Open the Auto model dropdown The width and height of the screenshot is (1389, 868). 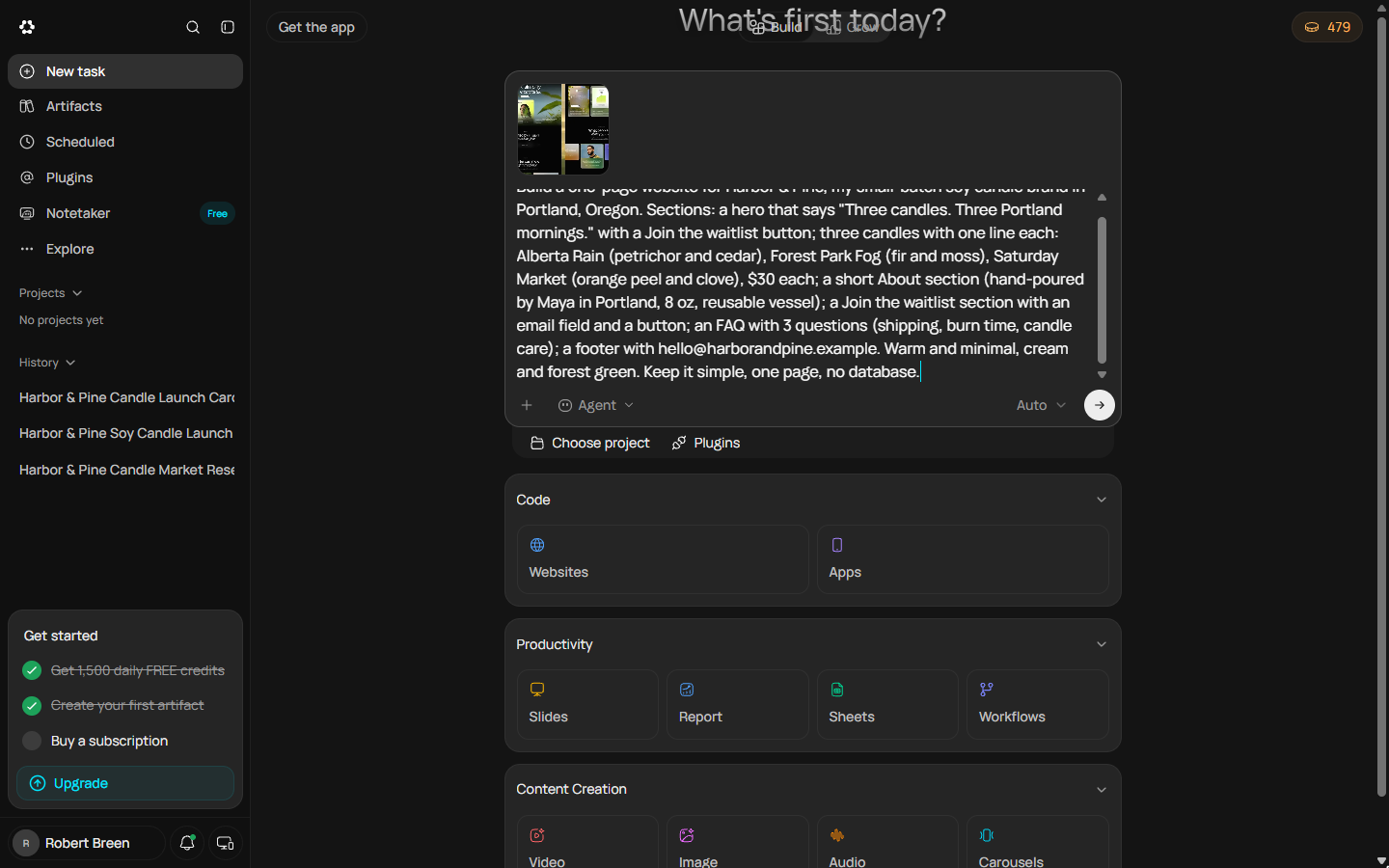[x=1041, y=405]
